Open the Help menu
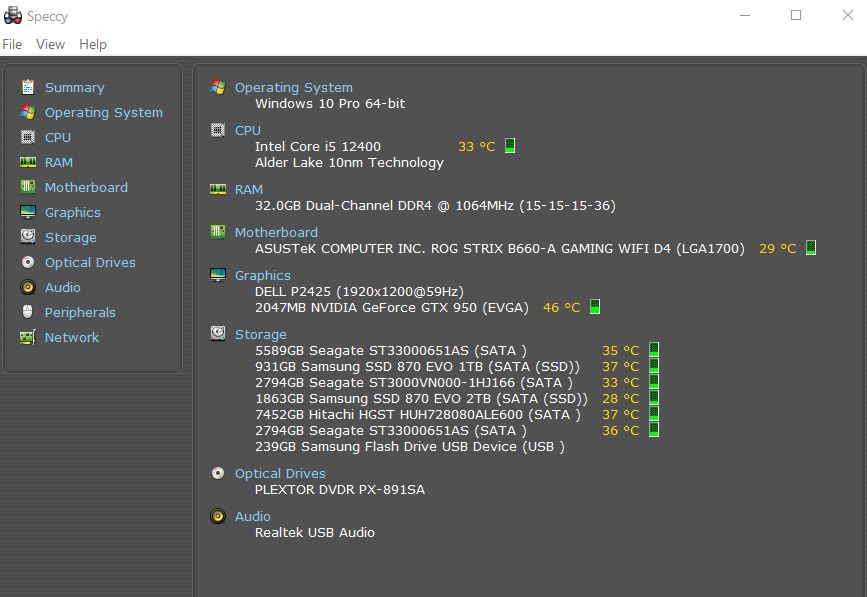The width and height of the screenshot is (867, 597). 93,44
